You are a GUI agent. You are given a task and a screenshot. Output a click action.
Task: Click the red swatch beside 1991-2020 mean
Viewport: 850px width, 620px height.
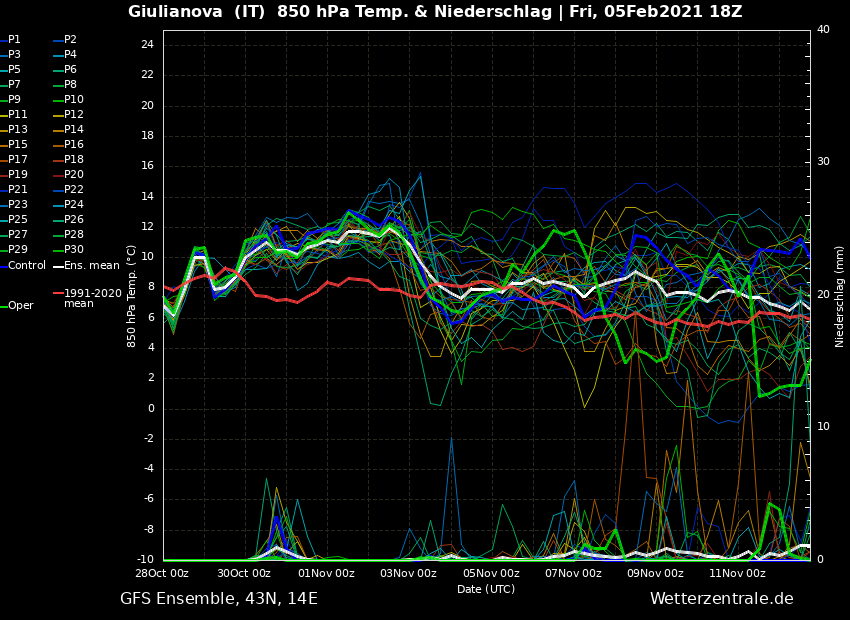coord(58,294)
